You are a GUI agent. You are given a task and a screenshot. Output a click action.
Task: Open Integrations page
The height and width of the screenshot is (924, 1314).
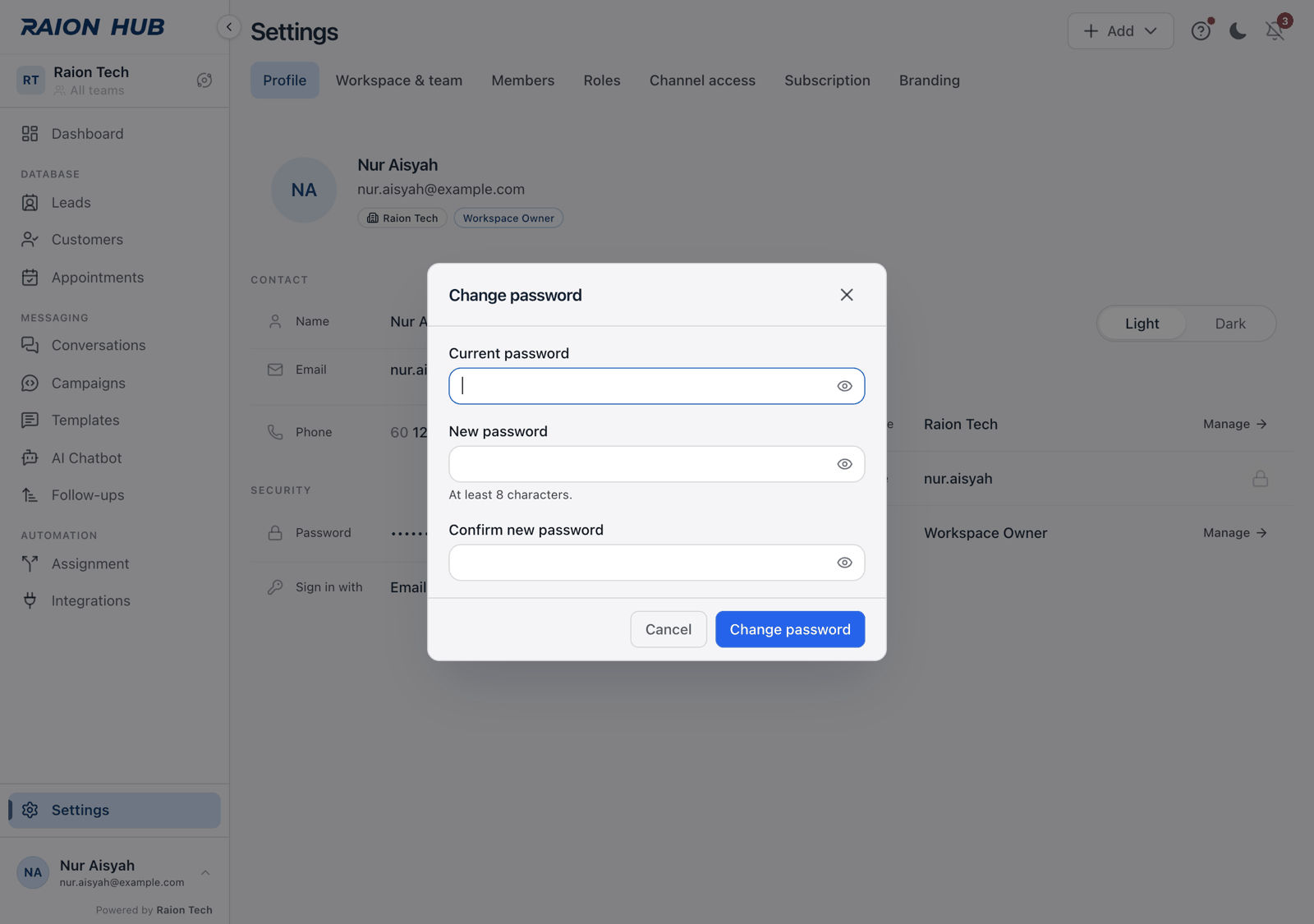(114, 601)
